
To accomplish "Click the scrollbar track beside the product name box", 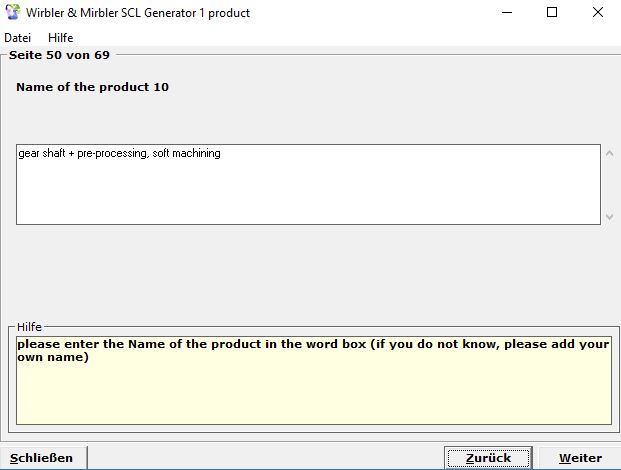I will pyautogui.click(x=609, y=185).
